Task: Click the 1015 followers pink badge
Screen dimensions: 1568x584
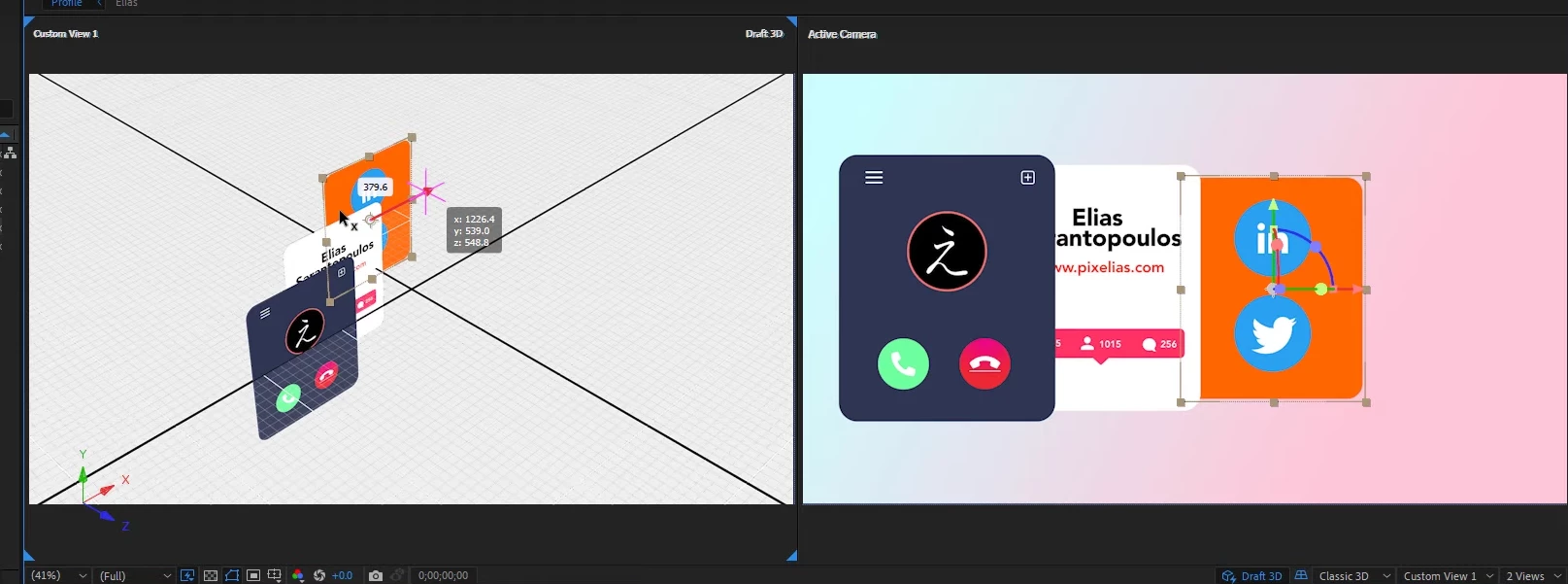Action: tap(1101, 344)
